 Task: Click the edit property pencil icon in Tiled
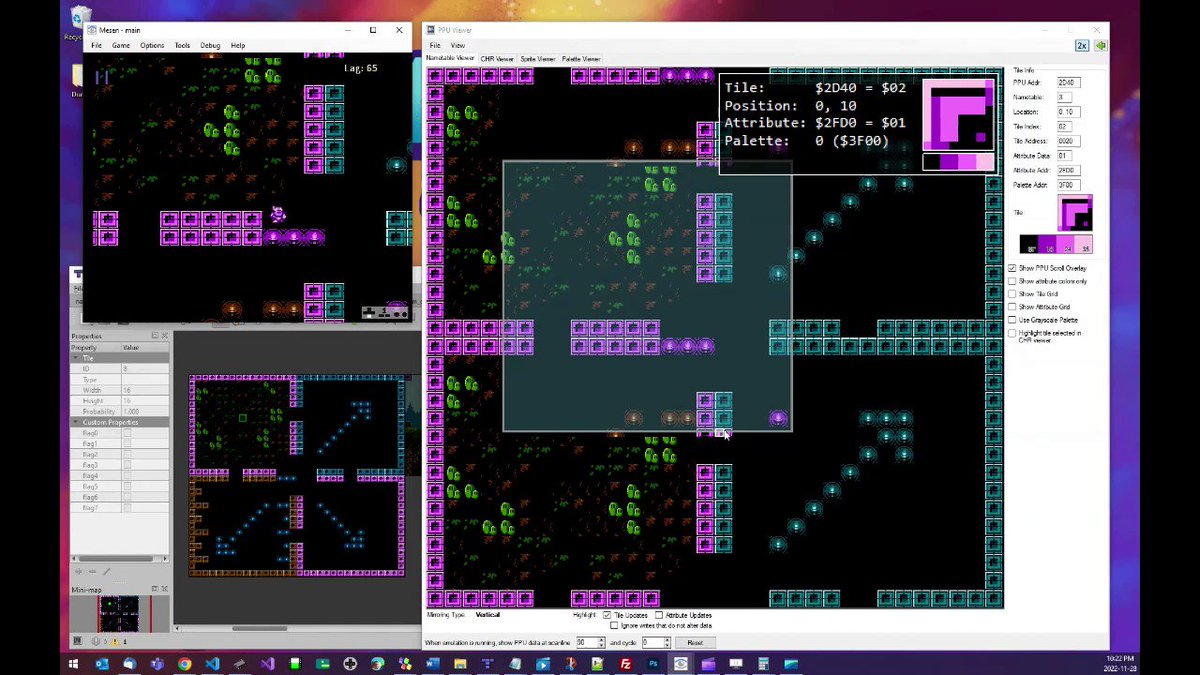click(x=107, y=572)
